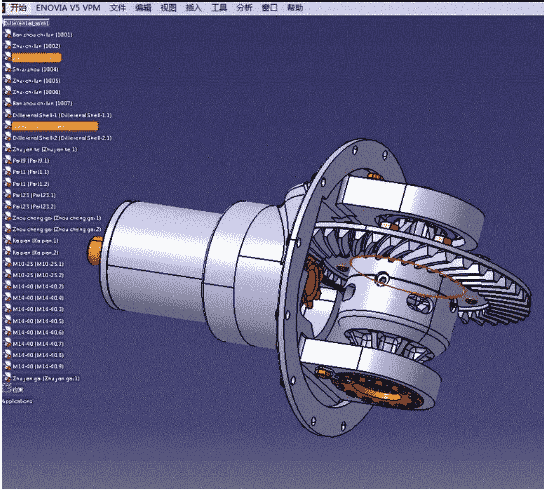
Task: Select the M14-40 (M14-40.7) entry
Action: (38, 344)
